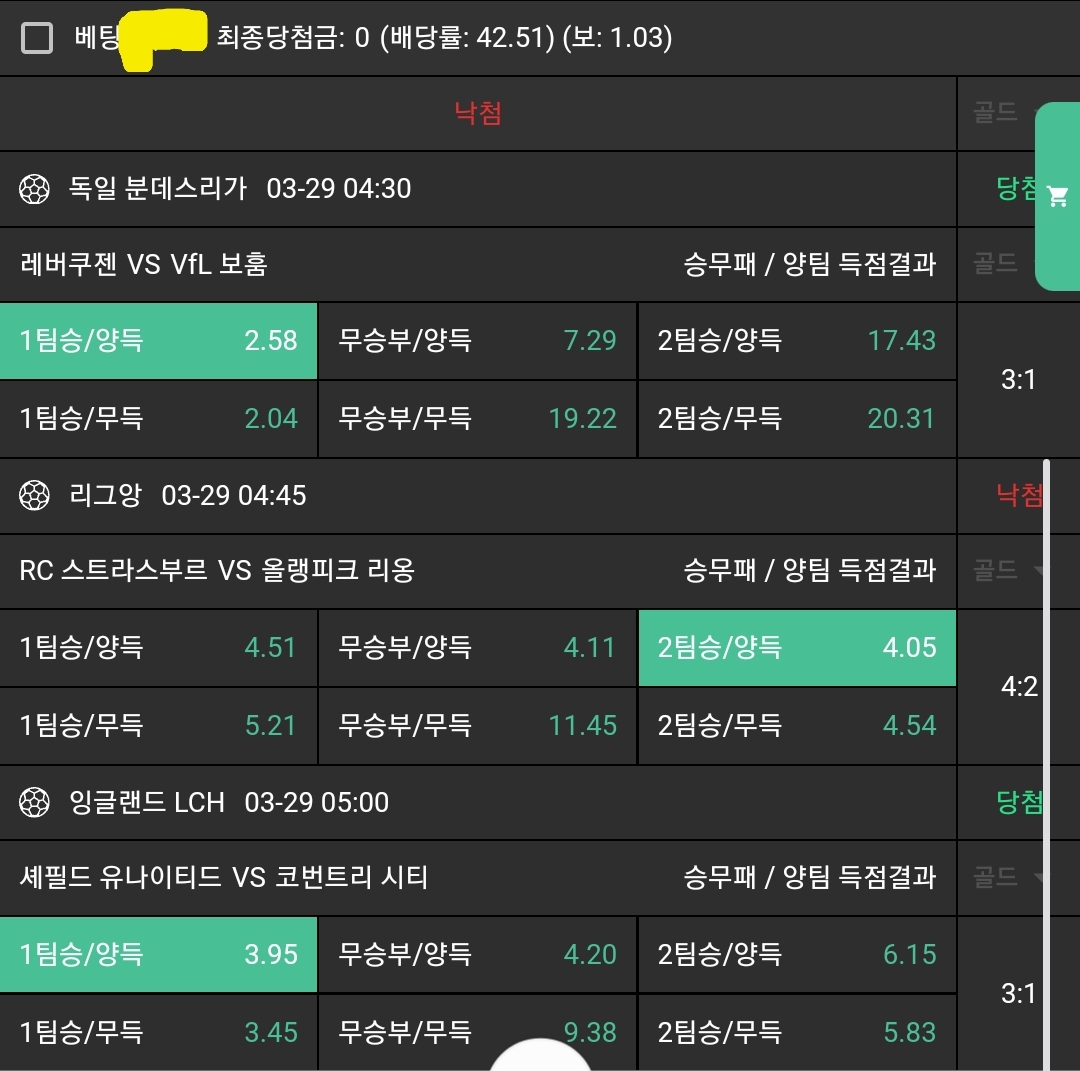Viewport: 1080px width, 1071px height.
Task: Expand the 골드 dropdown in the 레버쿠젠 VS VfL 보훔 row
Action: coord(1005,264)
